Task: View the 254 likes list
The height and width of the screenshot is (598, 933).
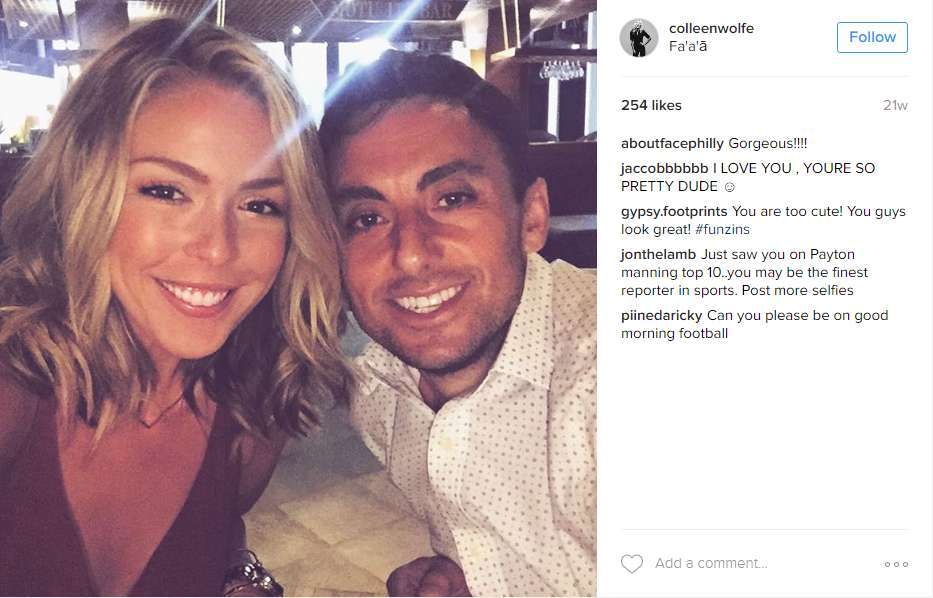Action: [651, 105]
